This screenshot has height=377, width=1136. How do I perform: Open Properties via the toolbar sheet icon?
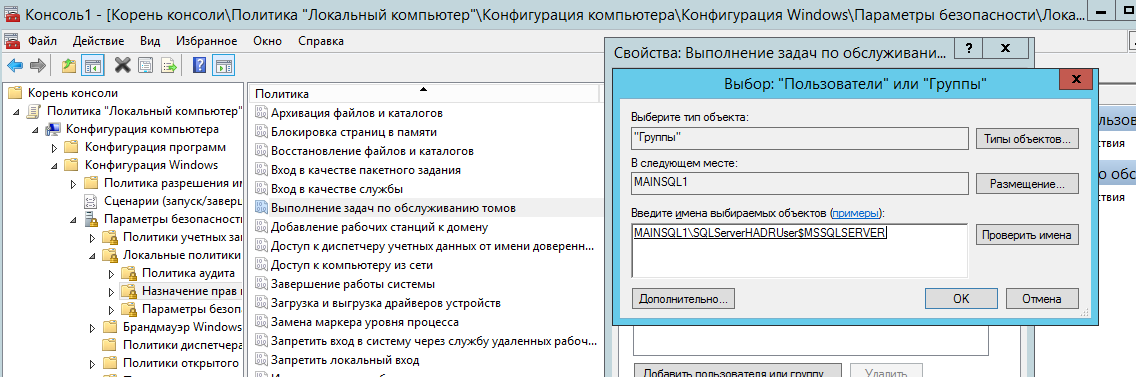(146, 66)
